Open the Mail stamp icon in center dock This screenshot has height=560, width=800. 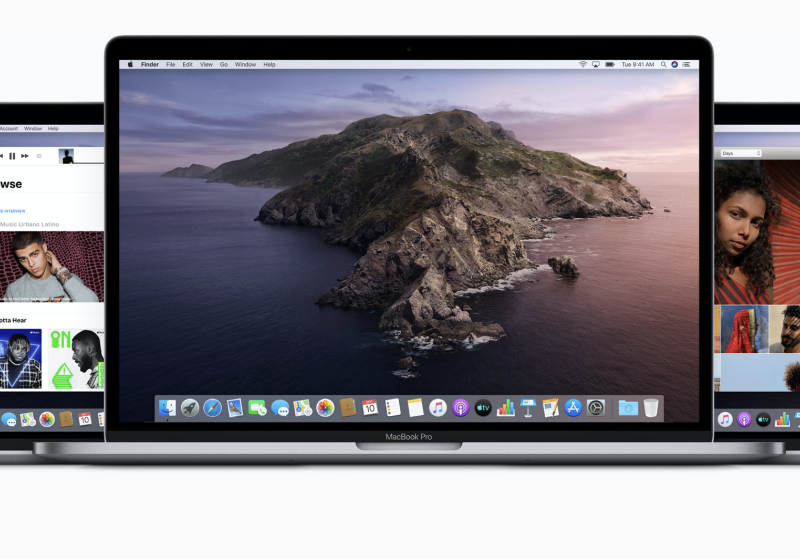235,408
